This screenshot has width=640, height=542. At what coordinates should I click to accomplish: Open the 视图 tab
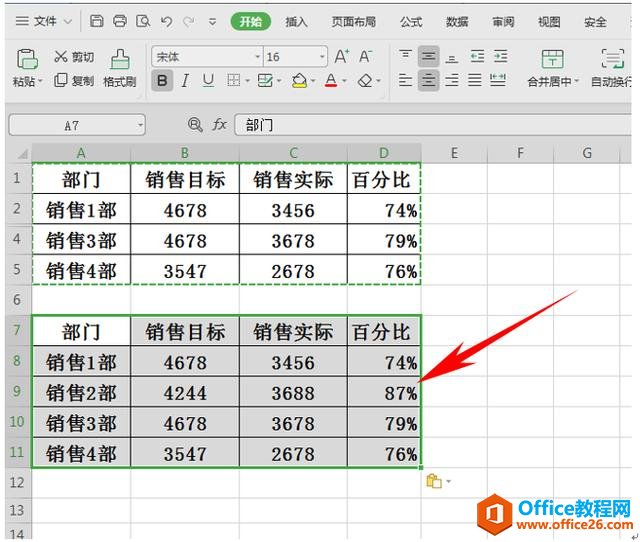(549, 21)
